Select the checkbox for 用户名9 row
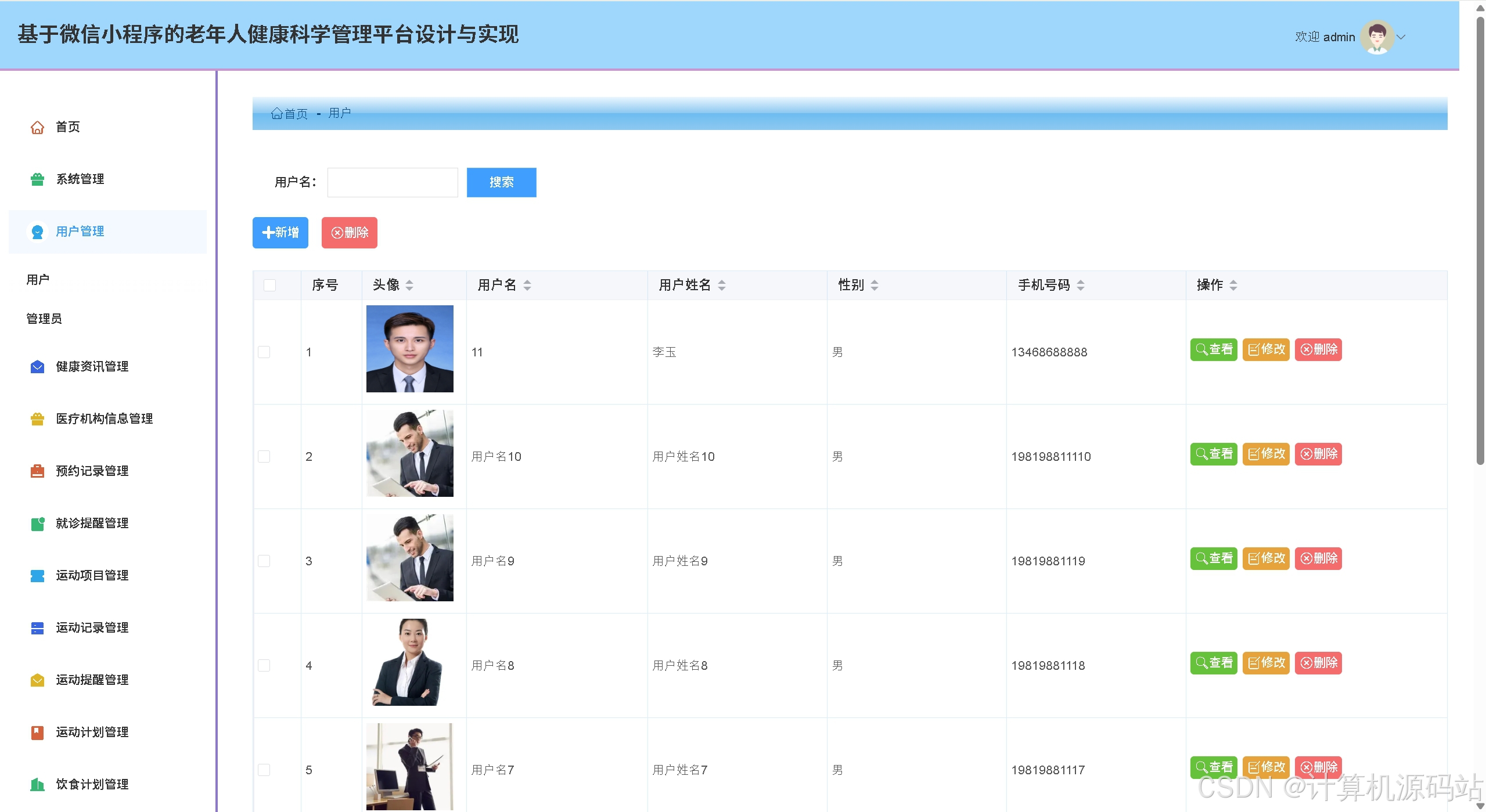Viewport: 1486px width, 812px height. (264, 561)
